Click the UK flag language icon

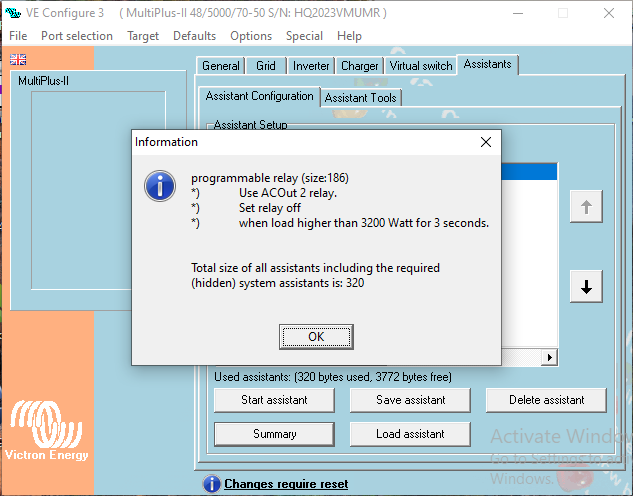(18, 60)
